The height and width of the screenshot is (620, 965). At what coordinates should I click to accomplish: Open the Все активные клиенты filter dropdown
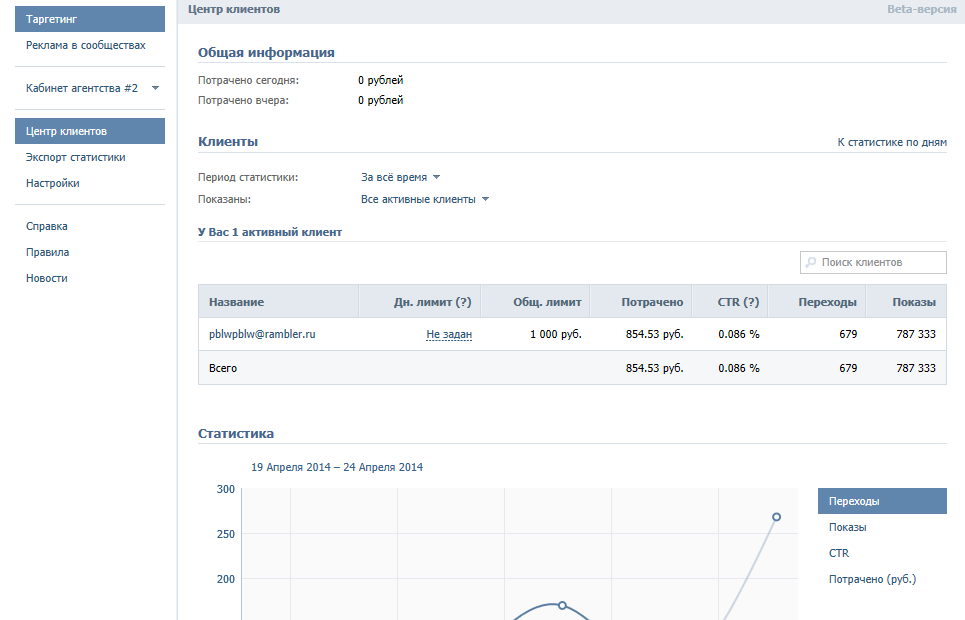425,199
